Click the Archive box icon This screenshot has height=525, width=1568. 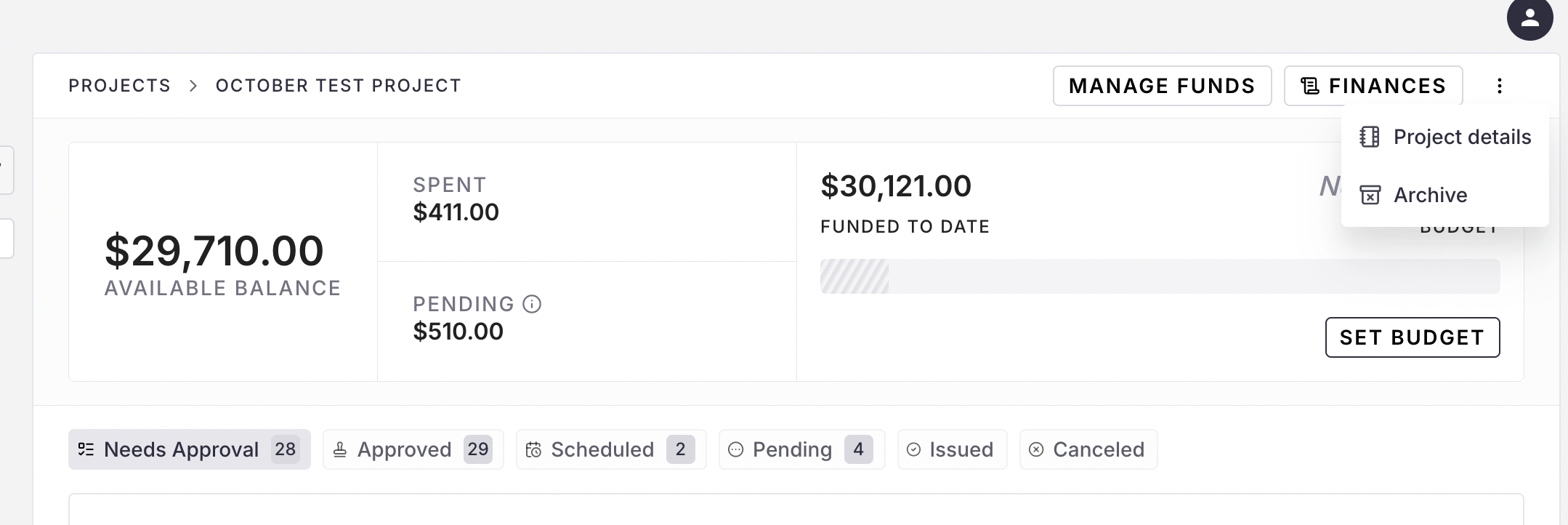click(1370, 195)
